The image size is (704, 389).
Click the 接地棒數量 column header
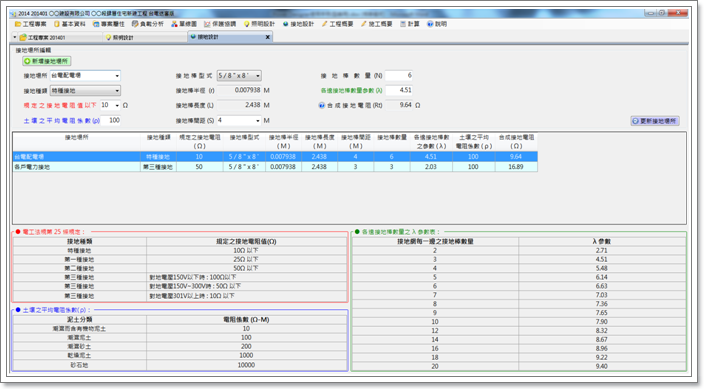point(392,141)
